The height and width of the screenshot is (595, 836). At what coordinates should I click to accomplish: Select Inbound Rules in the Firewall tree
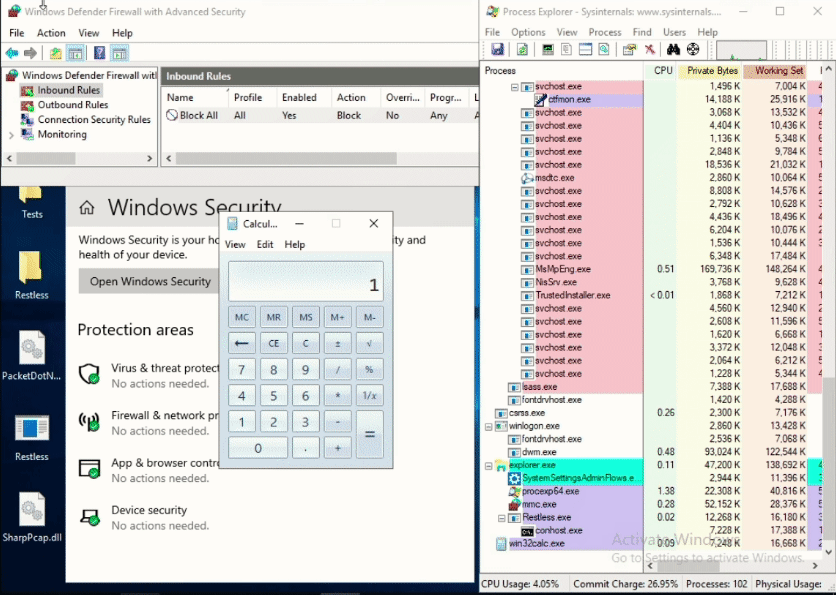[69, 90]
